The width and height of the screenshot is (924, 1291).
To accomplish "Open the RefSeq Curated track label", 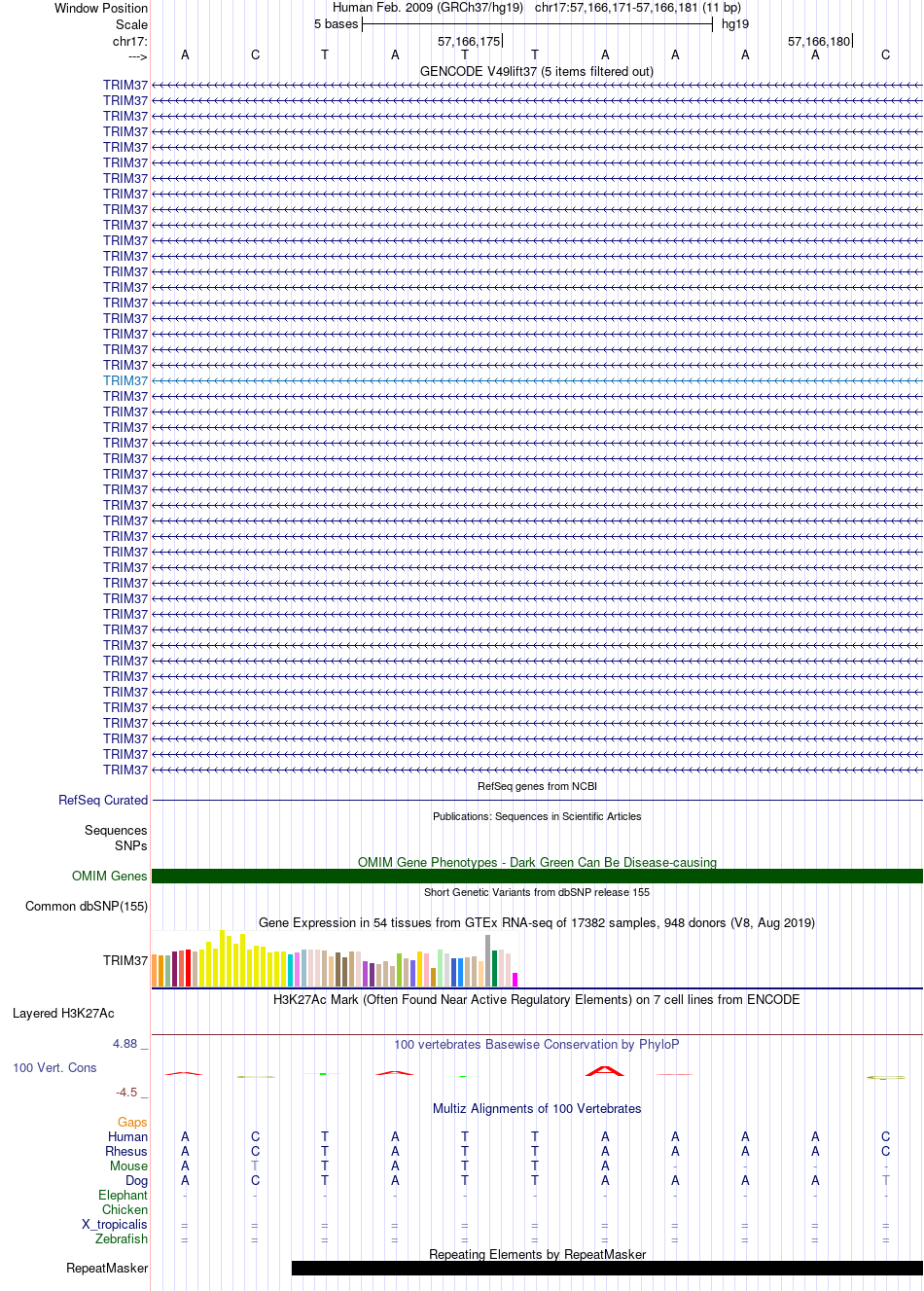I will 103,800.
